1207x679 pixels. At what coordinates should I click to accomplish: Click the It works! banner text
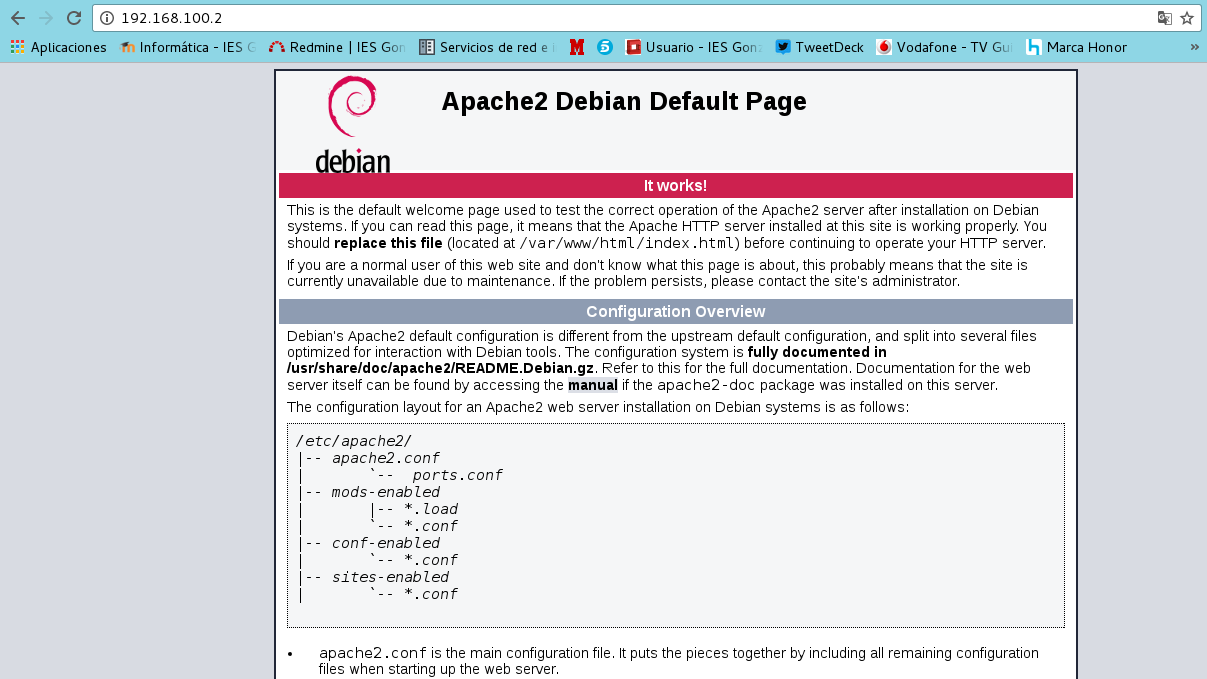pyautogui.click(x=675, y=186)
